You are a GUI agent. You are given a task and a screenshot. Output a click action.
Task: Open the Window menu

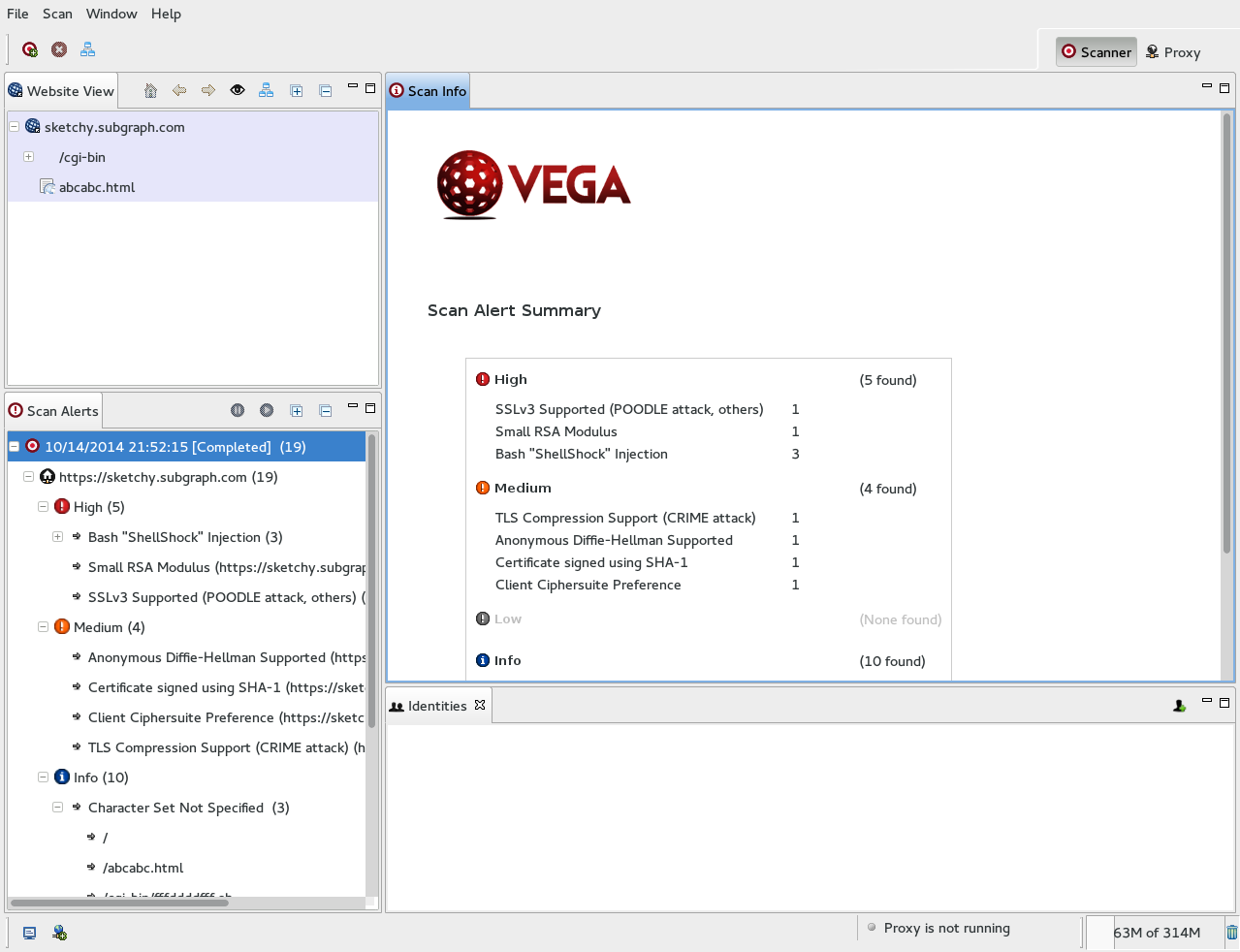pyautogui.click(x=111, y=14)
